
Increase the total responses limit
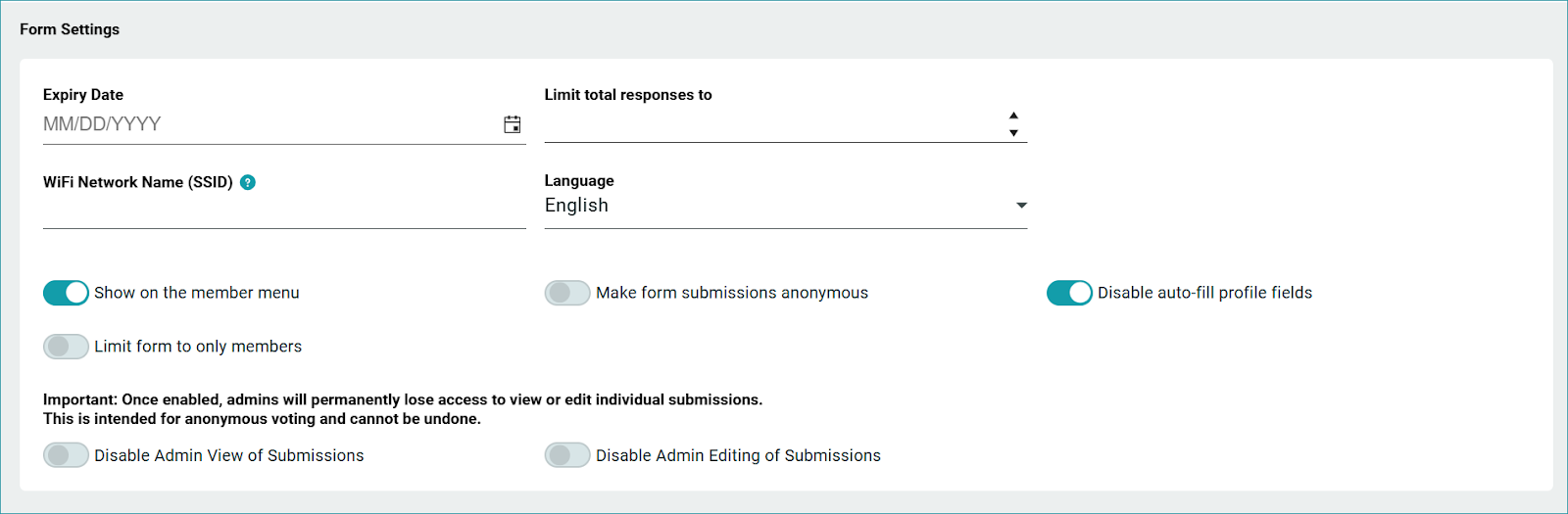(1013, 116)
